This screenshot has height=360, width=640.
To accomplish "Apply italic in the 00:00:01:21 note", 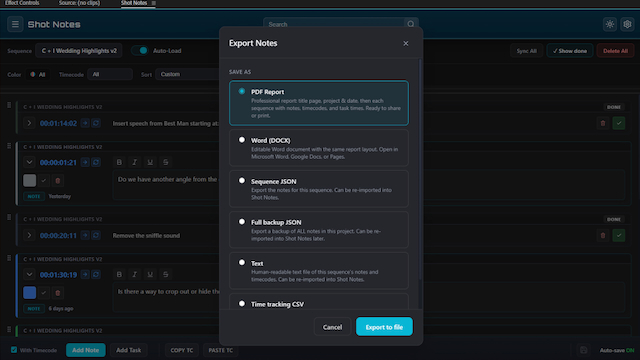I will pyautogui.click(x=135, y=162).
